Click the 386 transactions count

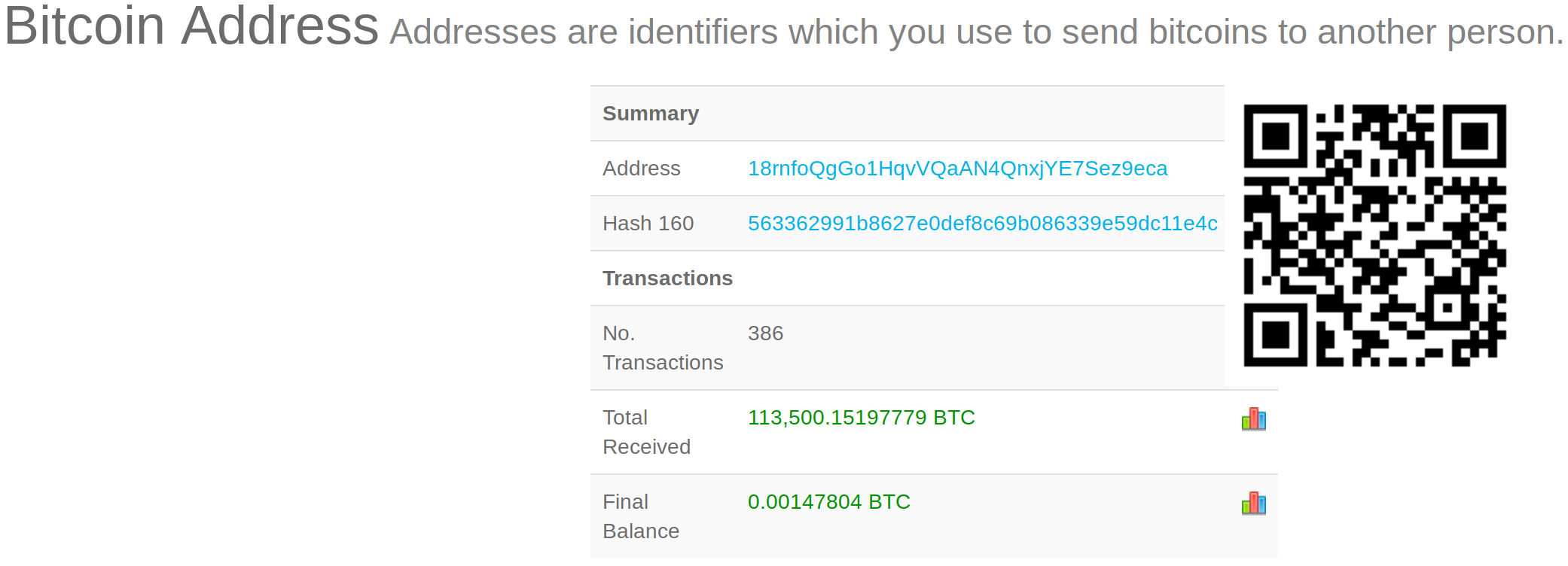[x=765, y=333]
